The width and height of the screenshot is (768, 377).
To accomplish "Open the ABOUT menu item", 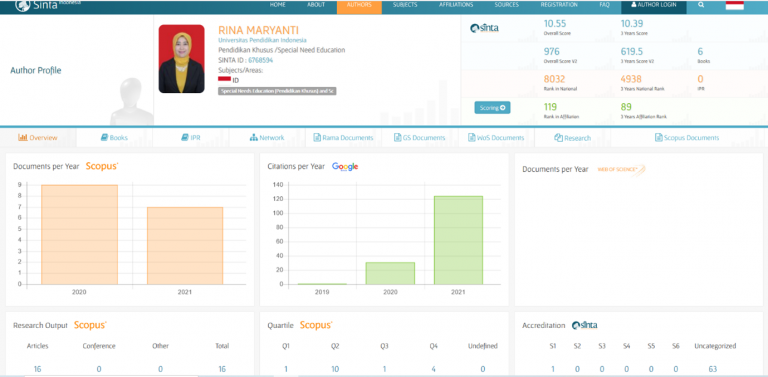I will point(316,5).
